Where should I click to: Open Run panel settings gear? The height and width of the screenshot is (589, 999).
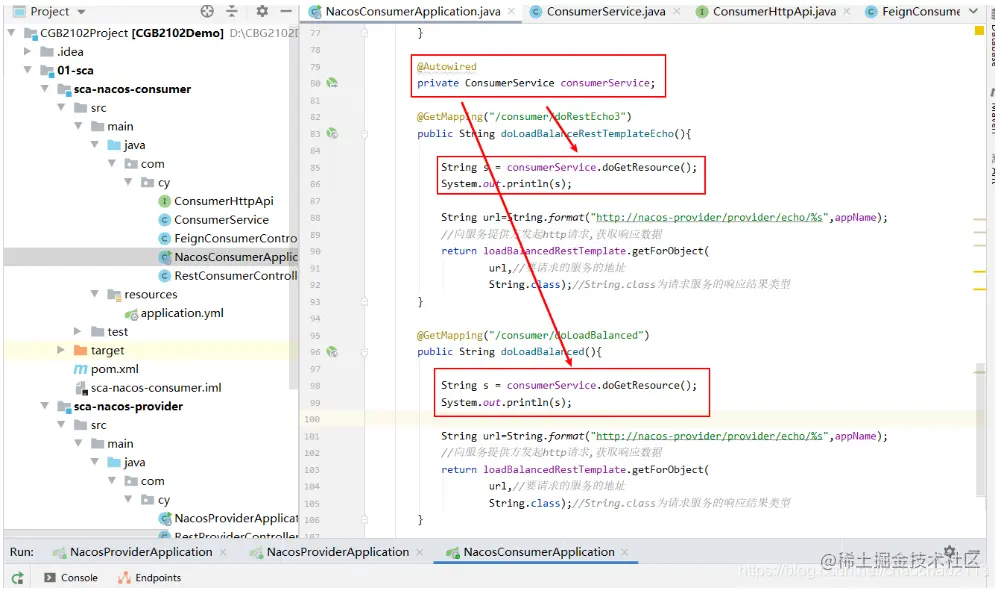coord(949,551)
